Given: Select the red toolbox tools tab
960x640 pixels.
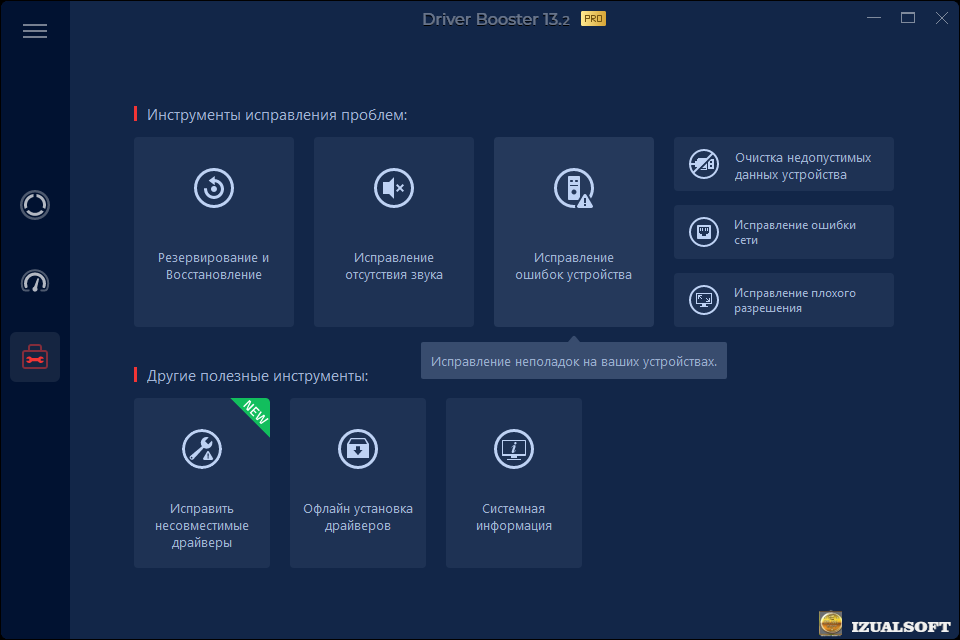Looking at the screenshot, I should (x=35, y=357).
